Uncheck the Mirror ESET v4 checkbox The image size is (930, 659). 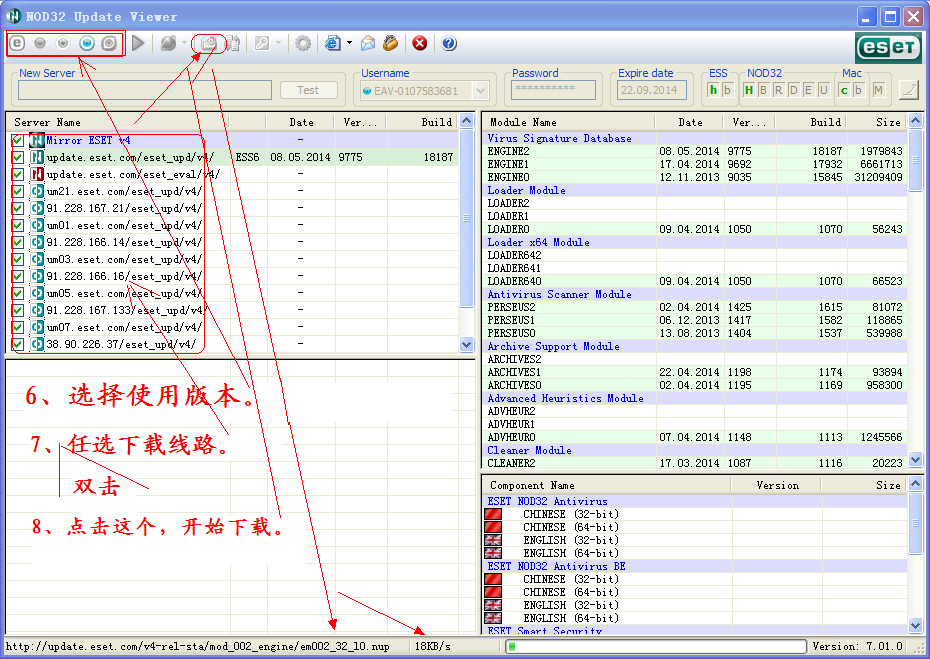[x=18, y=141]
